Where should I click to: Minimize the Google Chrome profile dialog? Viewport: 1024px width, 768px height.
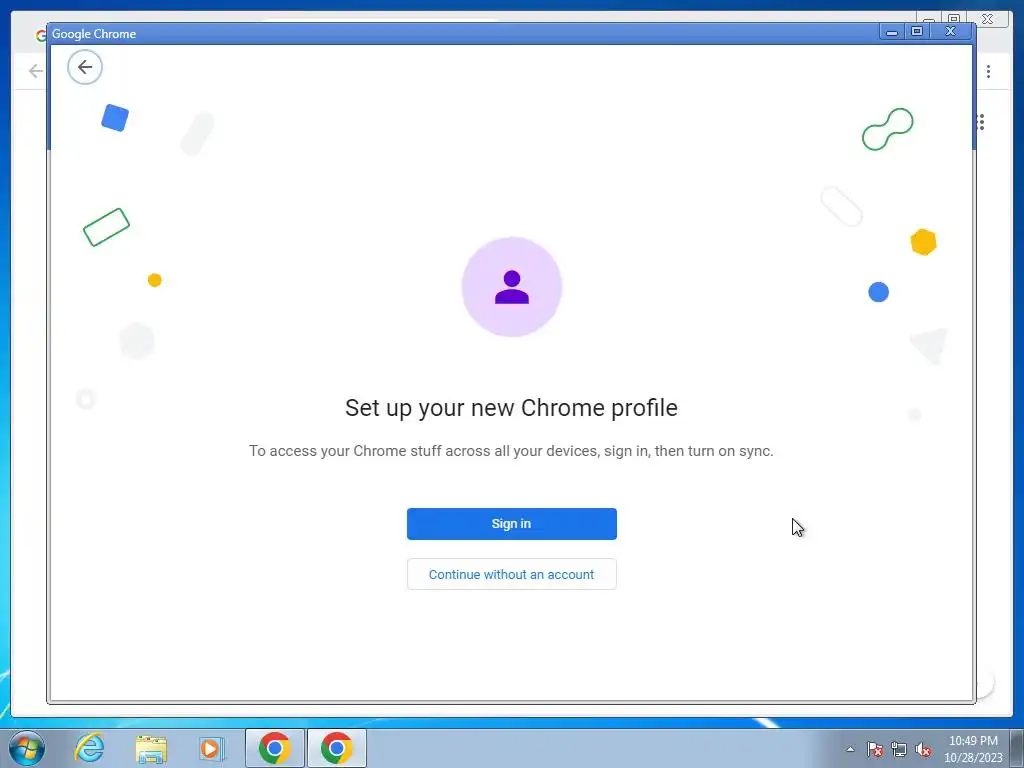pyautogui.click(x=891, y=31)
